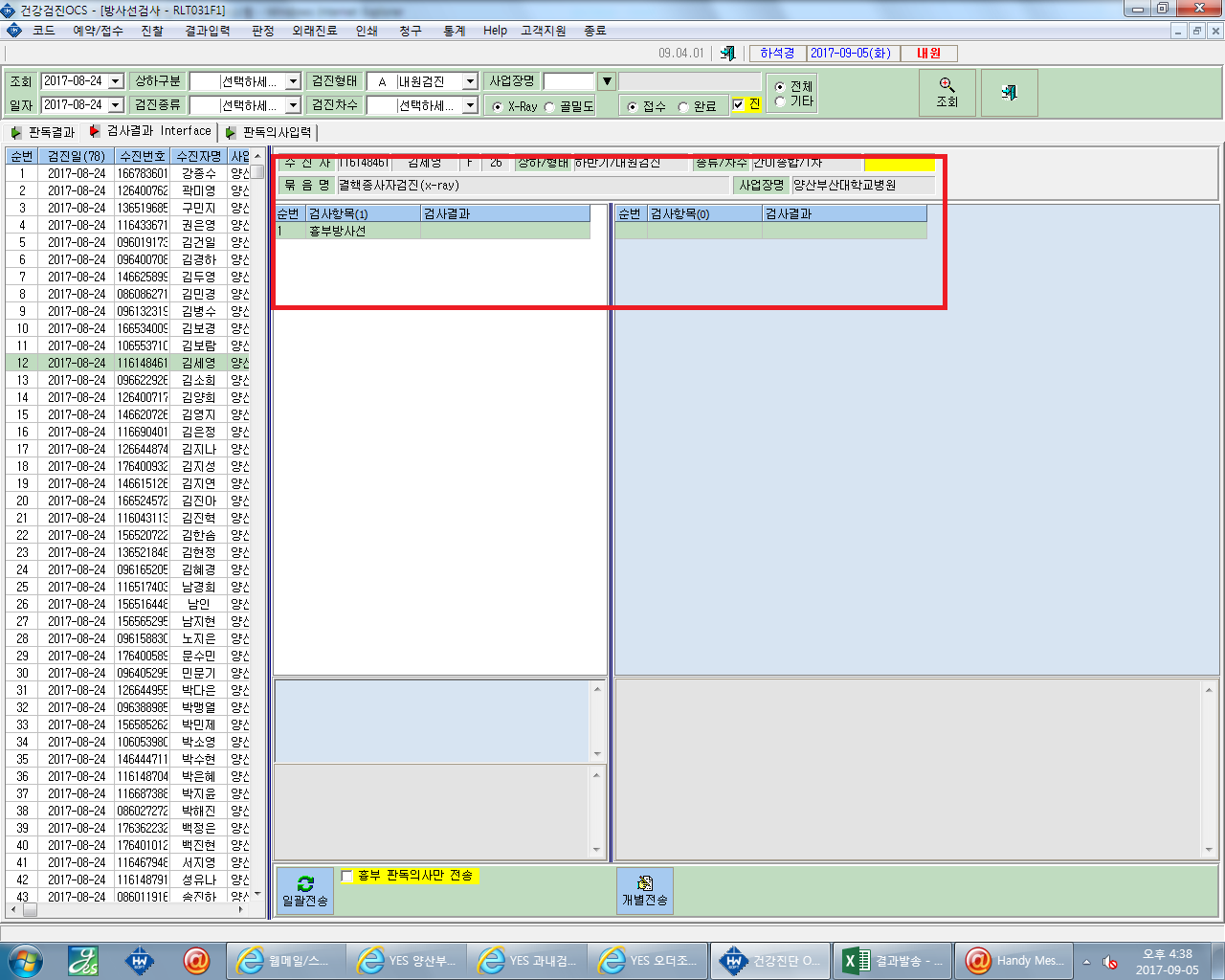This screenshot has height=980, width=1225.
Task: Click the Windows Start orb
Action: (x=25, y=960)
